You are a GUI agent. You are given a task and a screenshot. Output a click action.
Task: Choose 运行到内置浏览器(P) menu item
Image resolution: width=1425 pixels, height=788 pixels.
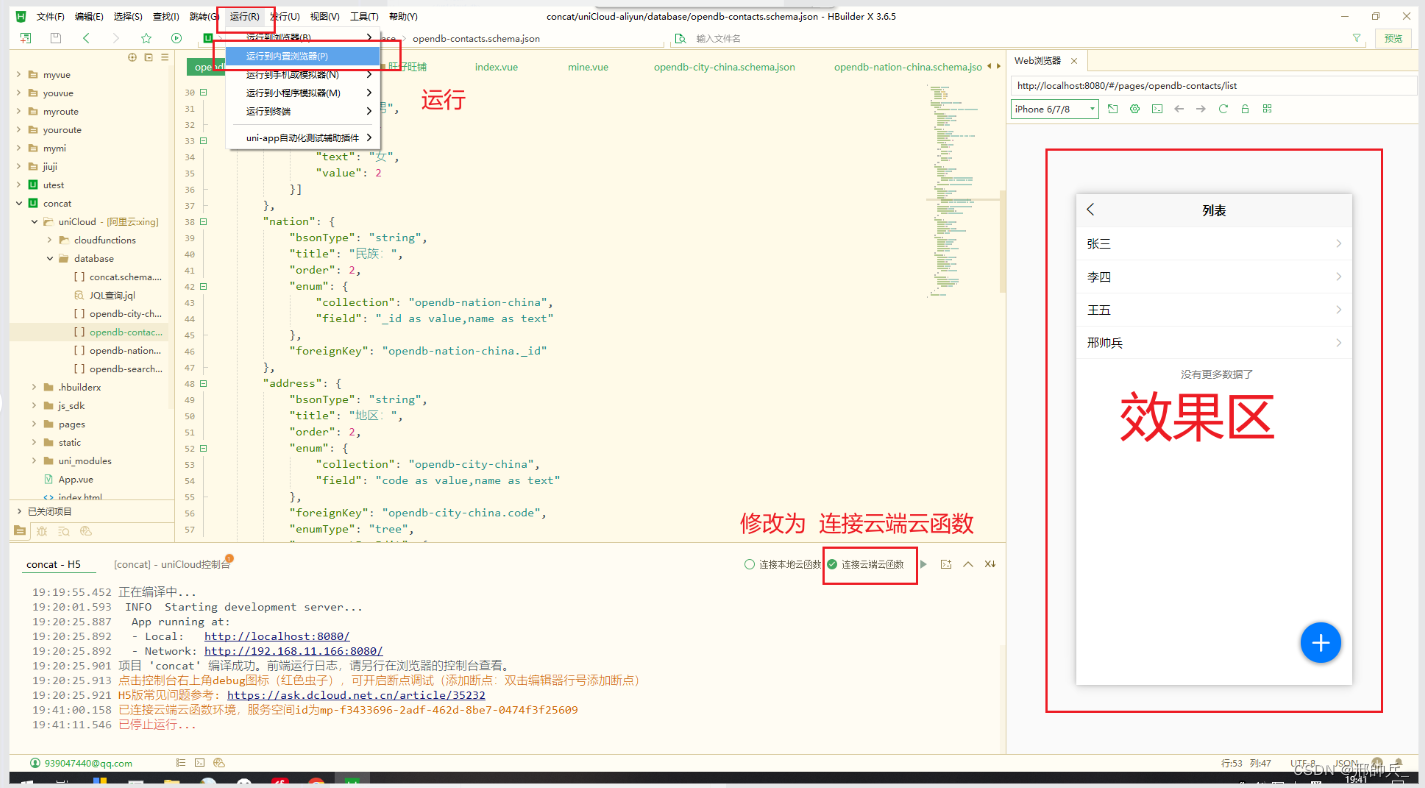[x=303, y=56]
